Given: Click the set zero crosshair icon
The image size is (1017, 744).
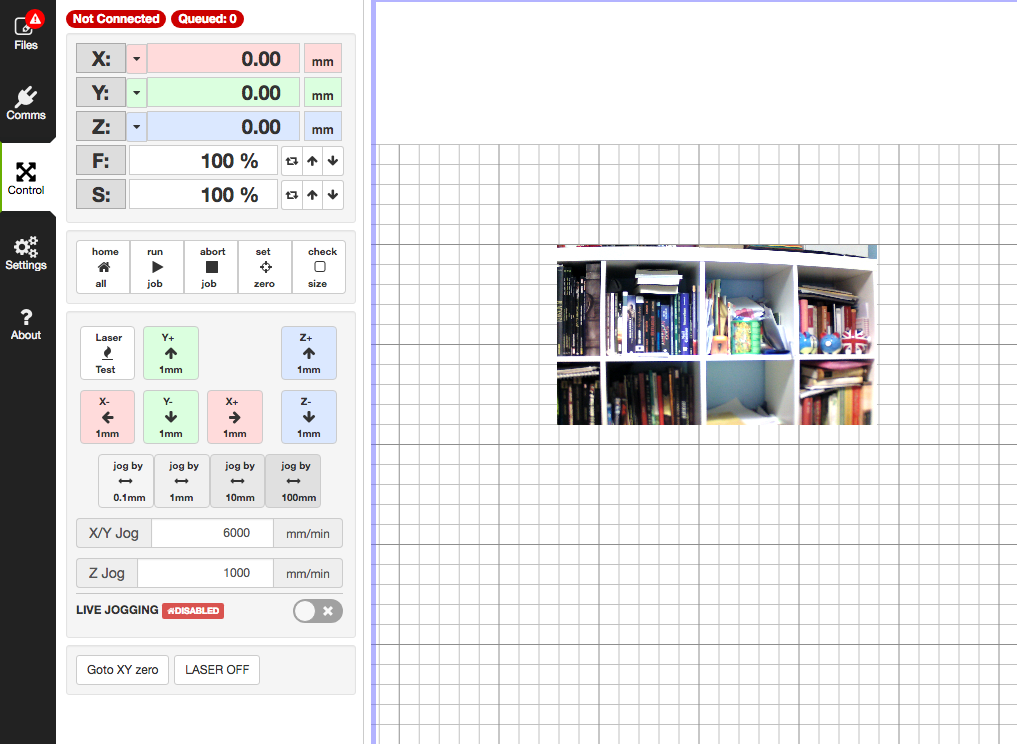Looking at the screenshot, I should coord(264,266).
